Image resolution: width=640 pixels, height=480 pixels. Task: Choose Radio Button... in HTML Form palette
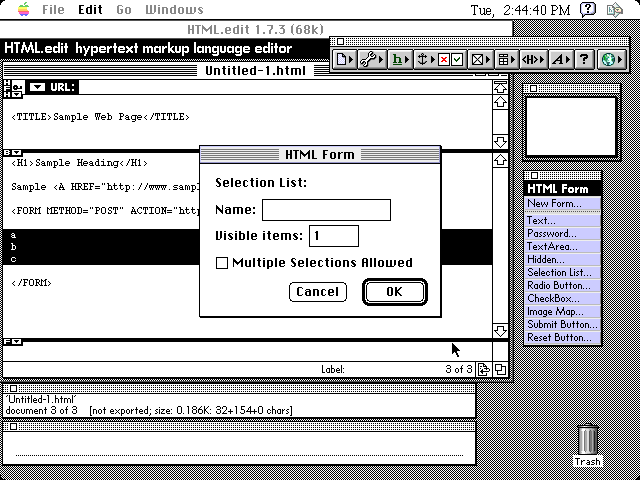tap(559, 286)
